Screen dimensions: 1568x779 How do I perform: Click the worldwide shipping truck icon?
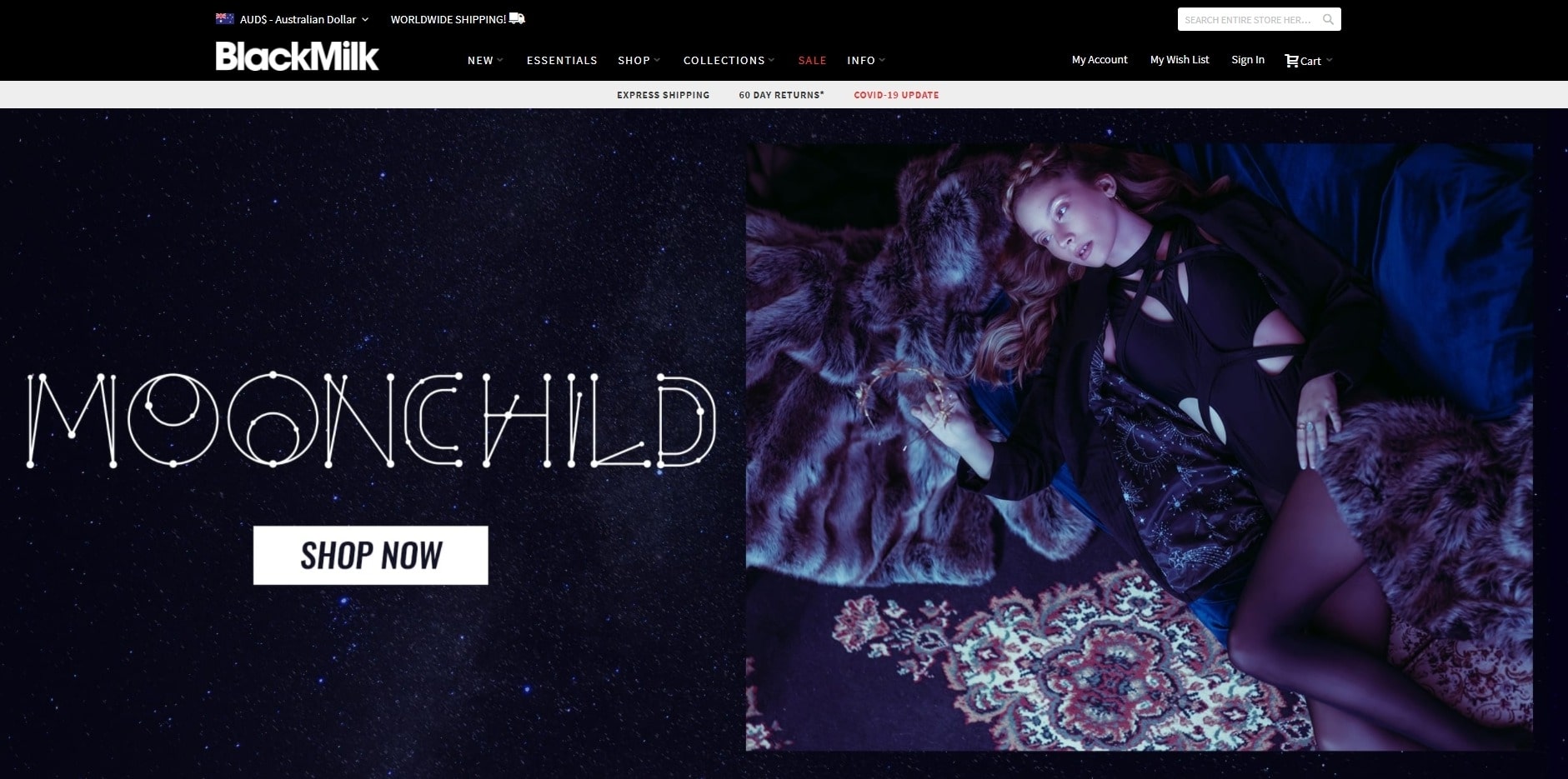click(x=517, y=18)
